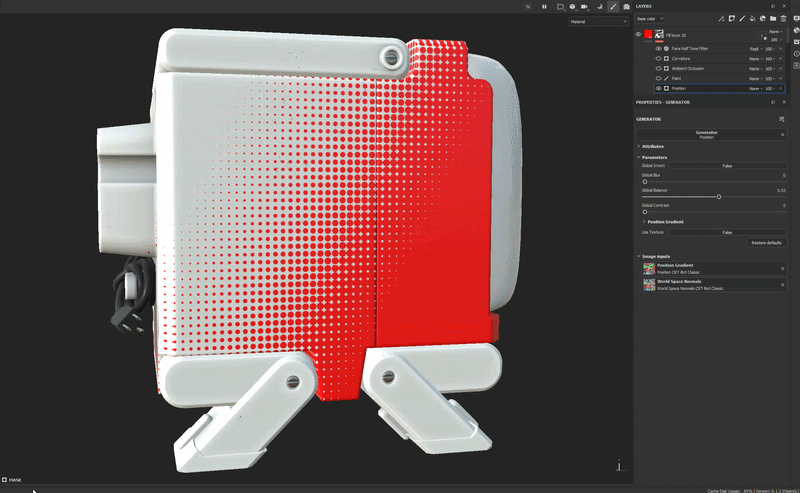Image resolution: width=800 pixels, height=493 pixels.
Task: Expand the Position Gradient section
Action: pyautogui.click(x=666, y=221)
